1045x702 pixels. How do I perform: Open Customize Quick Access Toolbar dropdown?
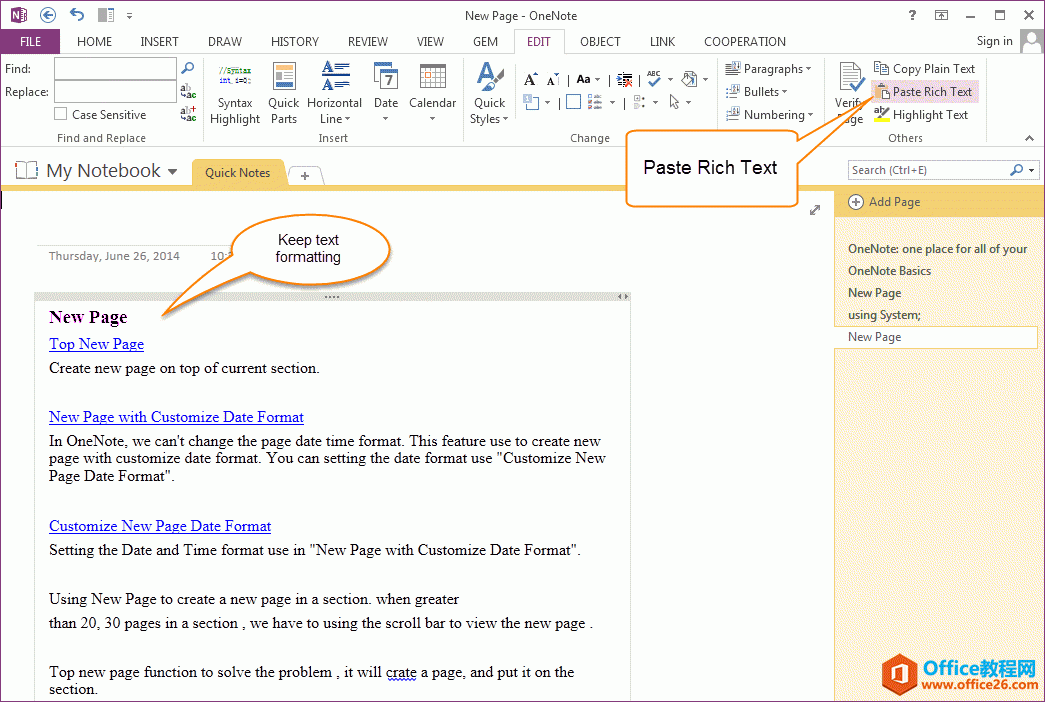pos(129,15)
